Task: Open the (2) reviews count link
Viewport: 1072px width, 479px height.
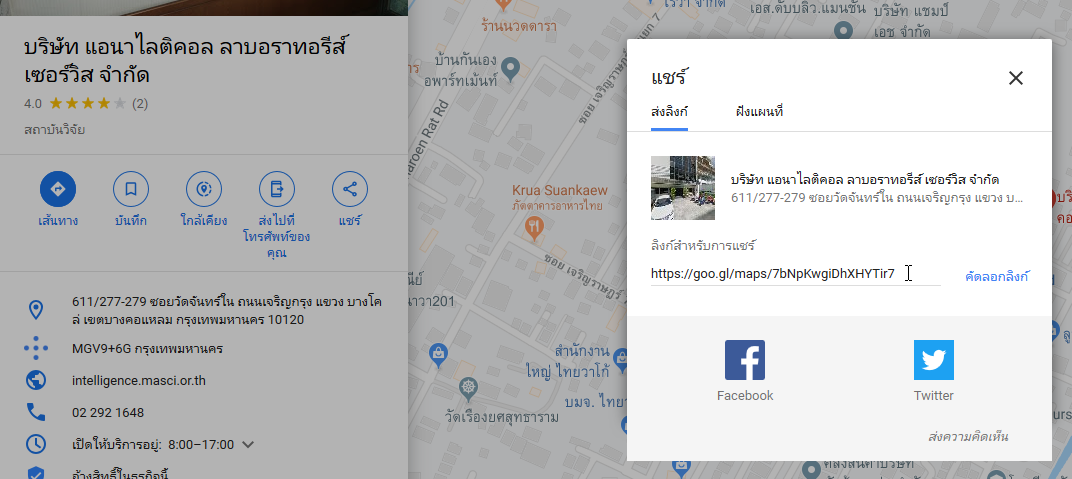Action: 140,104
